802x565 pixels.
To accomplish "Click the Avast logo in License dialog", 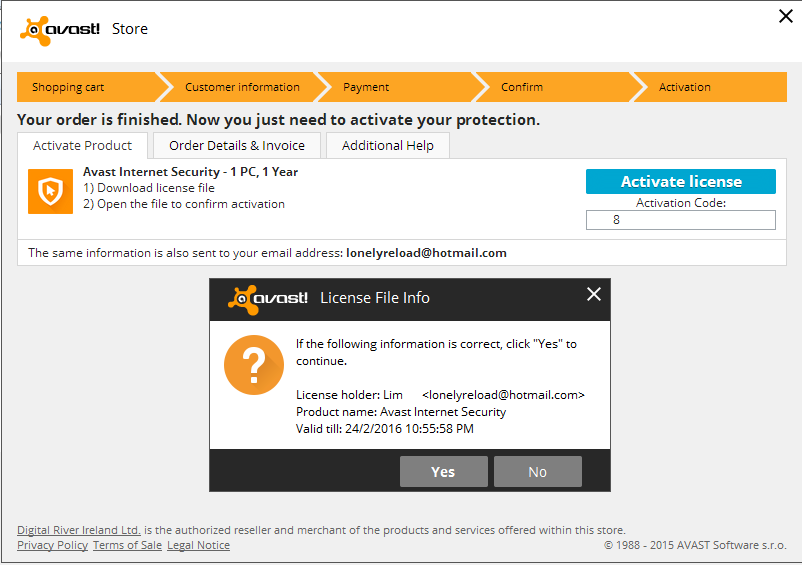I will pos(268,298).
